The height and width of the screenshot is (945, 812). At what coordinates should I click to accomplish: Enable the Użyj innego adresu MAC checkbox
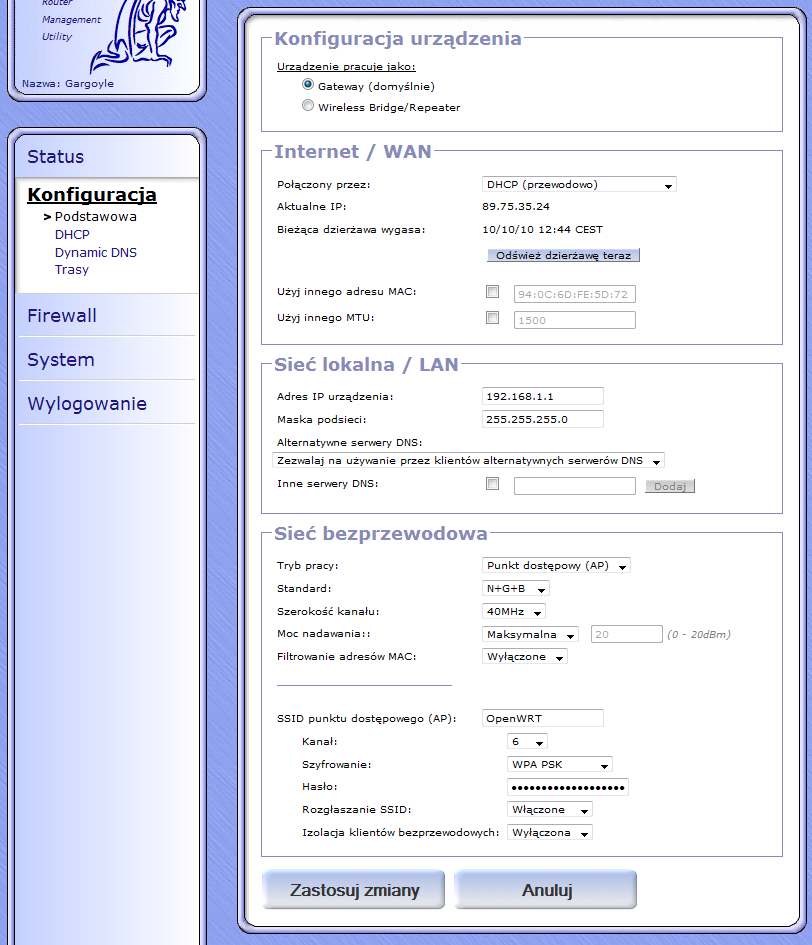pos(493,292)
